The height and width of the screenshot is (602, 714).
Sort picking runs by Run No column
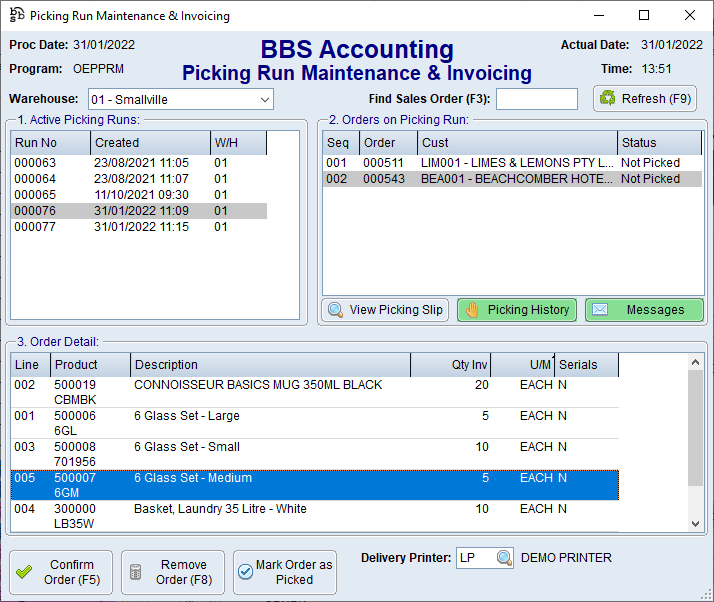pos(50,143)
